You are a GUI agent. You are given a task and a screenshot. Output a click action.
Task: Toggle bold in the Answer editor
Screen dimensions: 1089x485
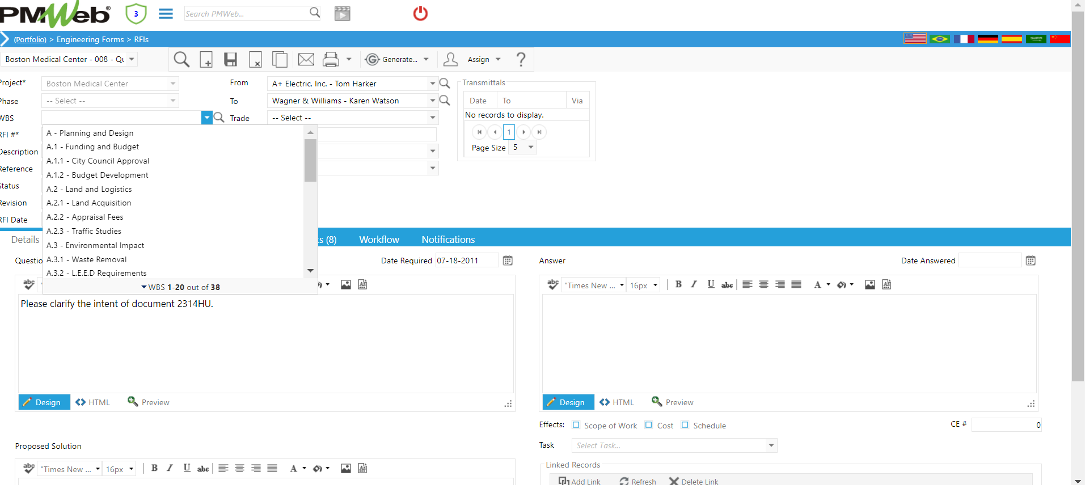pyautogui.click(x=679, y=284)
